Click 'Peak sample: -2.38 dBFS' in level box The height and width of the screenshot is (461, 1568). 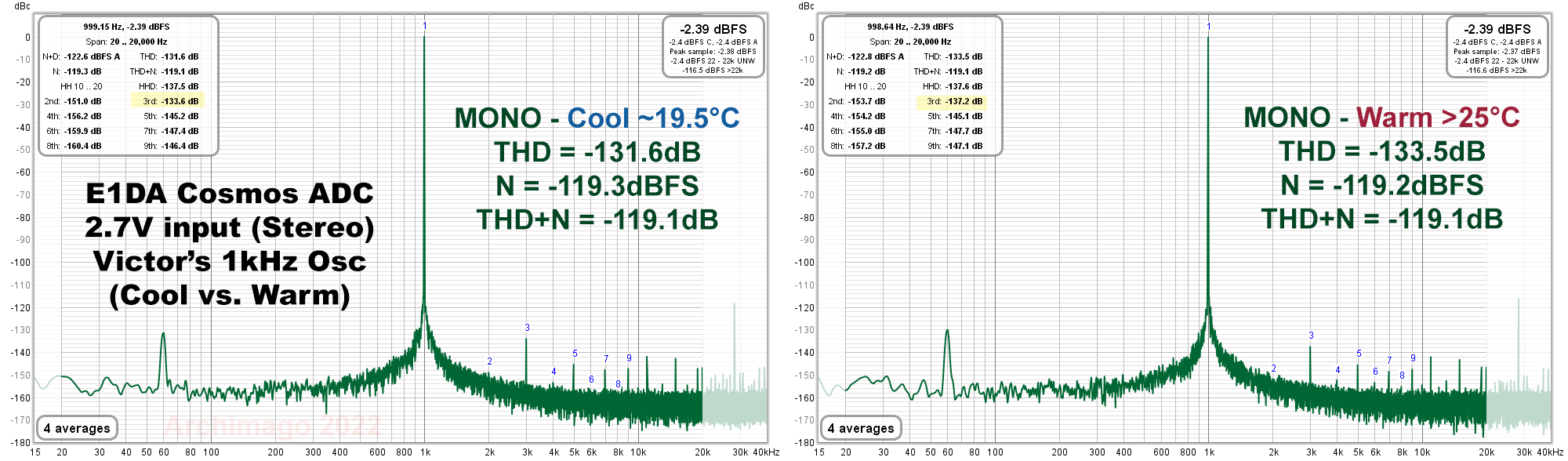click(713, 52)
